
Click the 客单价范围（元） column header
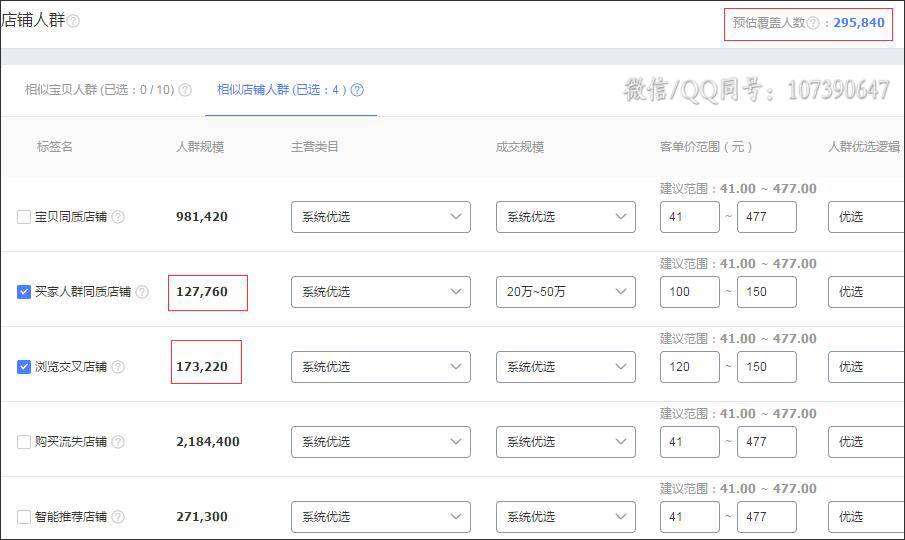[x=706, y=147]
